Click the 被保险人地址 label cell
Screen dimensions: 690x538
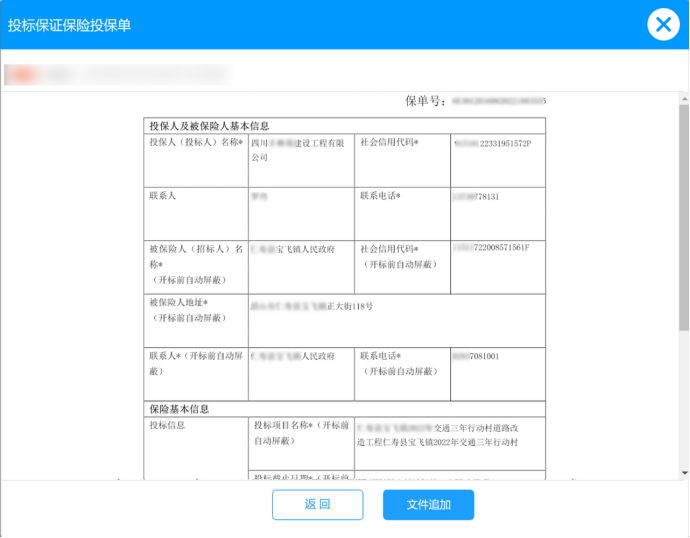pyautogui.click(x=185, y=309)
